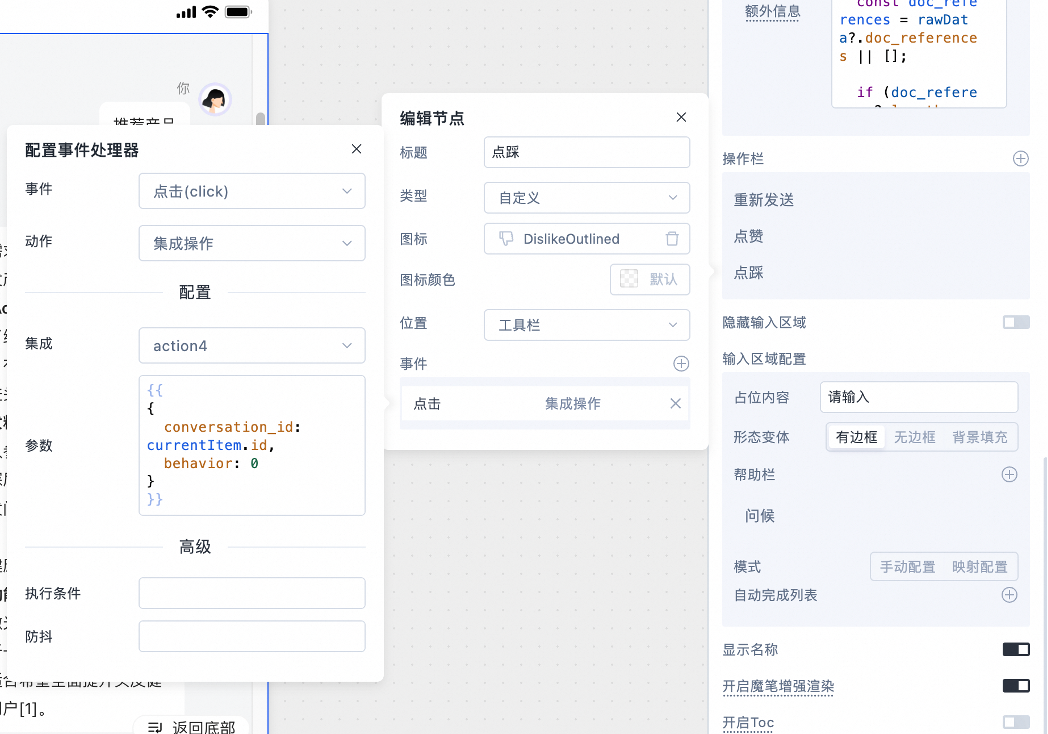The image size is (1048, 734).
Task: Click the 开启Toc label
Action: click(748, 723)
